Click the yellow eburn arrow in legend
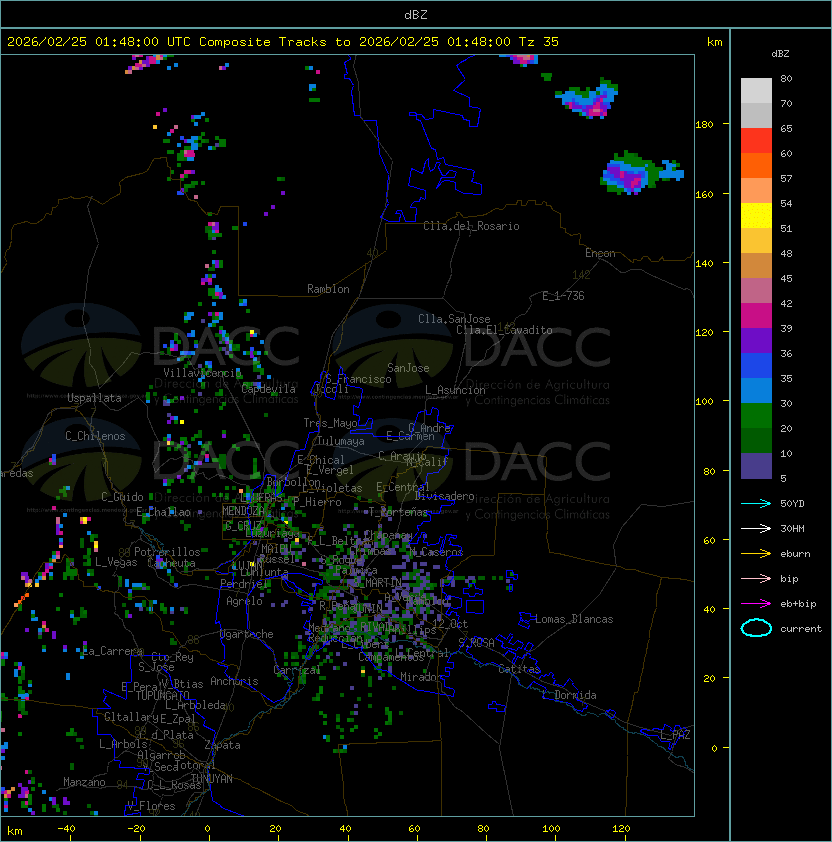 [x=756, y=554]
